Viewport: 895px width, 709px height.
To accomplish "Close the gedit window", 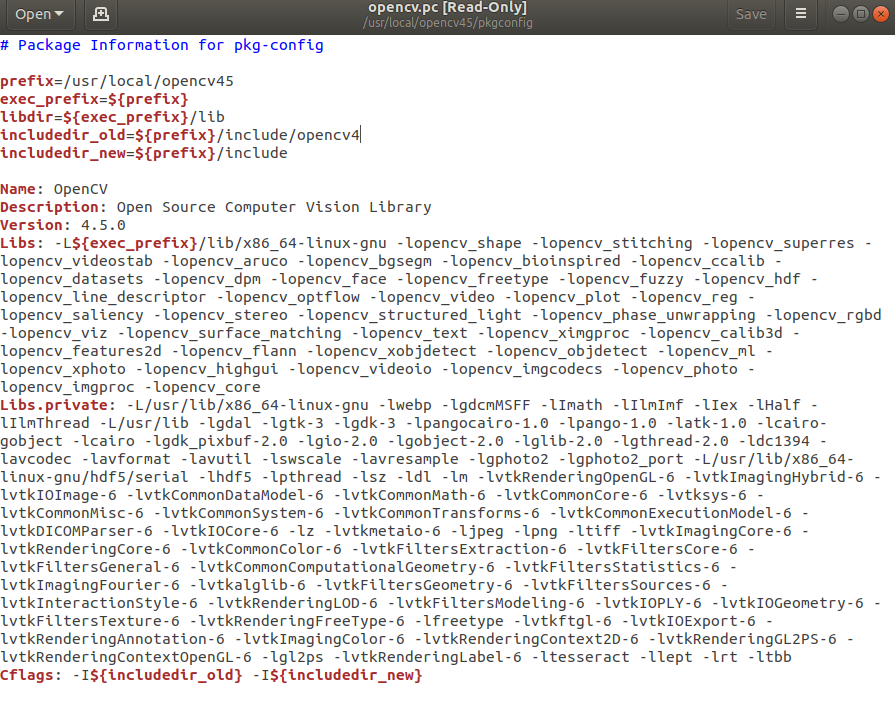I will point(881,14).
